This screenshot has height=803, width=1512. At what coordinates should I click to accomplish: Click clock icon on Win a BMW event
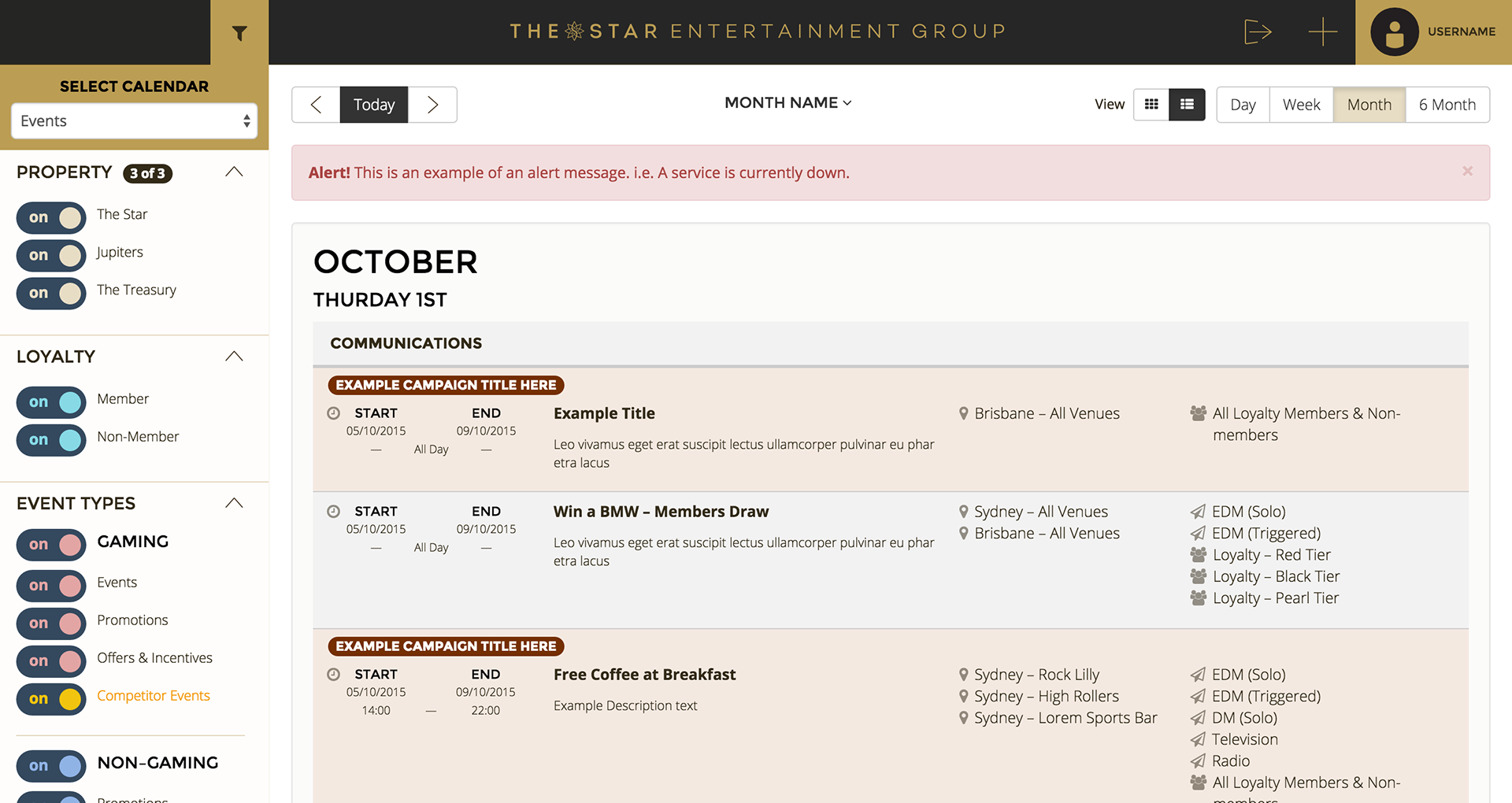[x=334, y=512]
